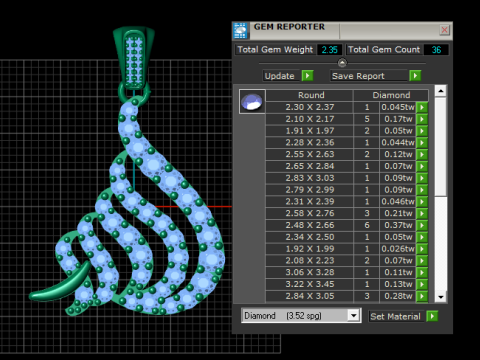Click the green arrow for 2.31 X 2.39 row
Image resolution: width=480 pixels, height=360 pixels.
click(422, 202)
